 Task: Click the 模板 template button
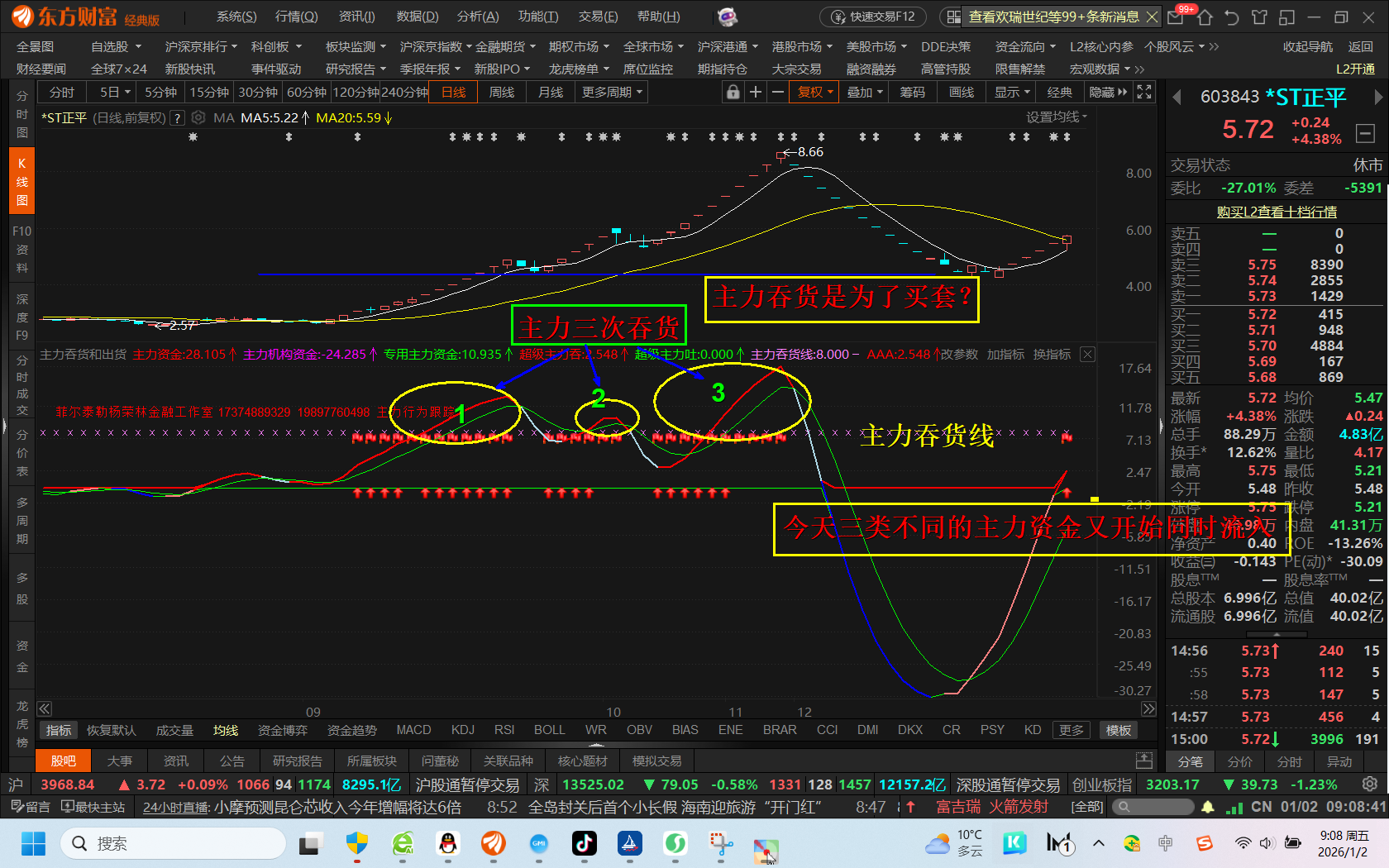pos(1119,730)
